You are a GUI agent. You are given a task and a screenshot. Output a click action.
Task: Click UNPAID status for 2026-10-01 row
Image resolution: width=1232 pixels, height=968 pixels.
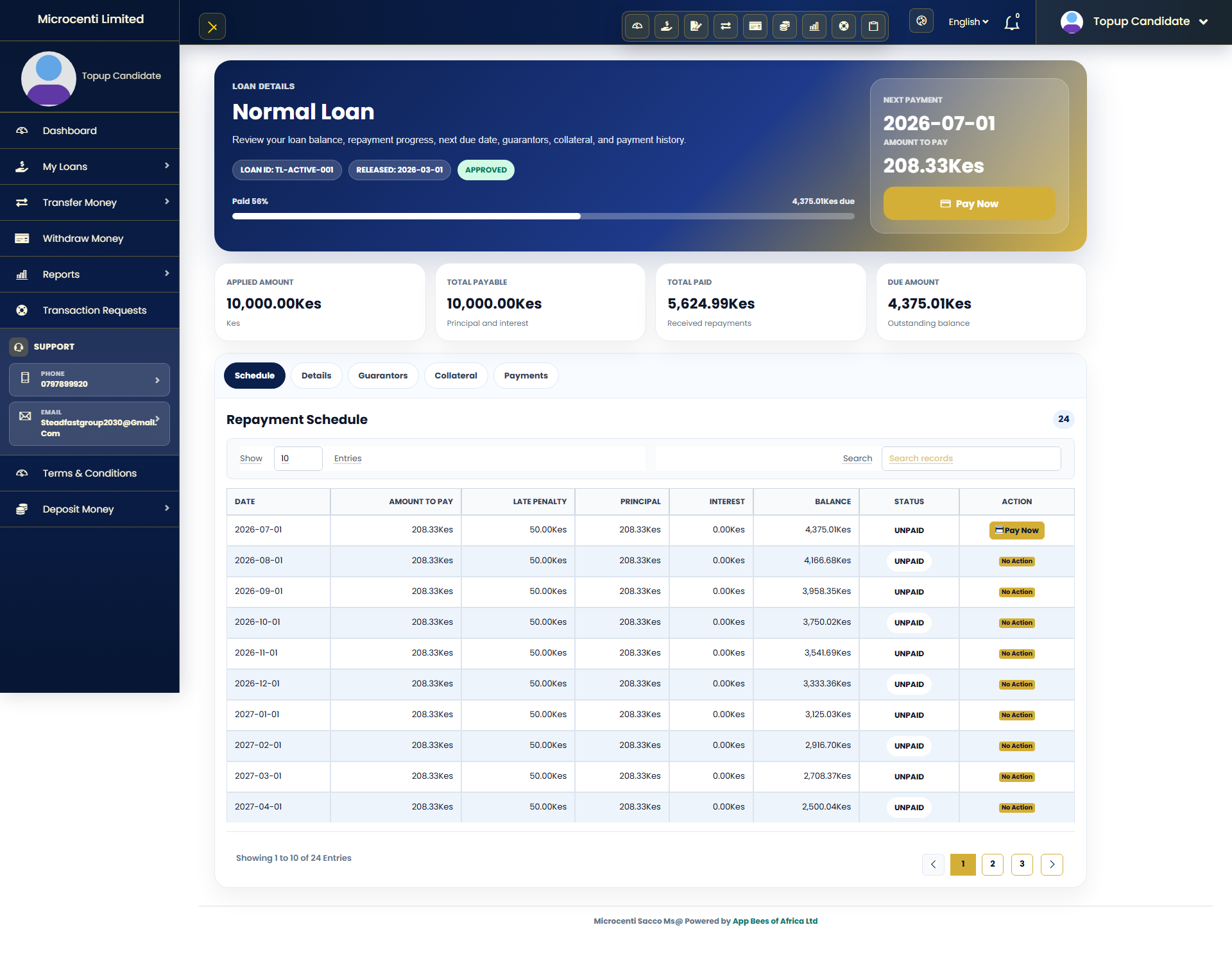coord(909,623)
